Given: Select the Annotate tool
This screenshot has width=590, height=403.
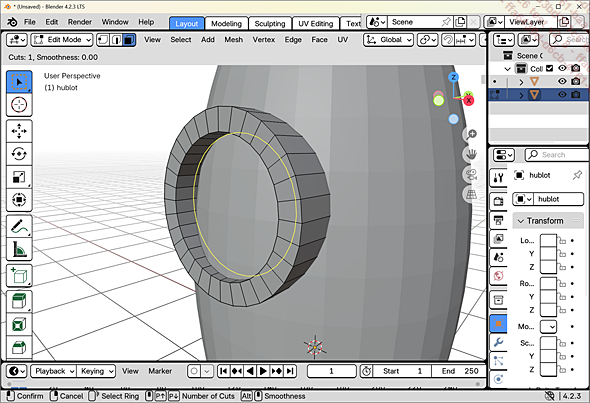Looking at the screenshot, I should coord(19,226).
